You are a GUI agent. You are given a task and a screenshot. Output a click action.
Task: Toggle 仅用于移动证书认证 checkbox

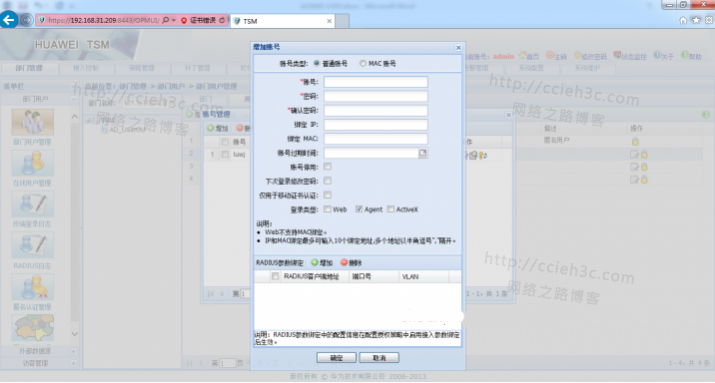pos(327,195)
